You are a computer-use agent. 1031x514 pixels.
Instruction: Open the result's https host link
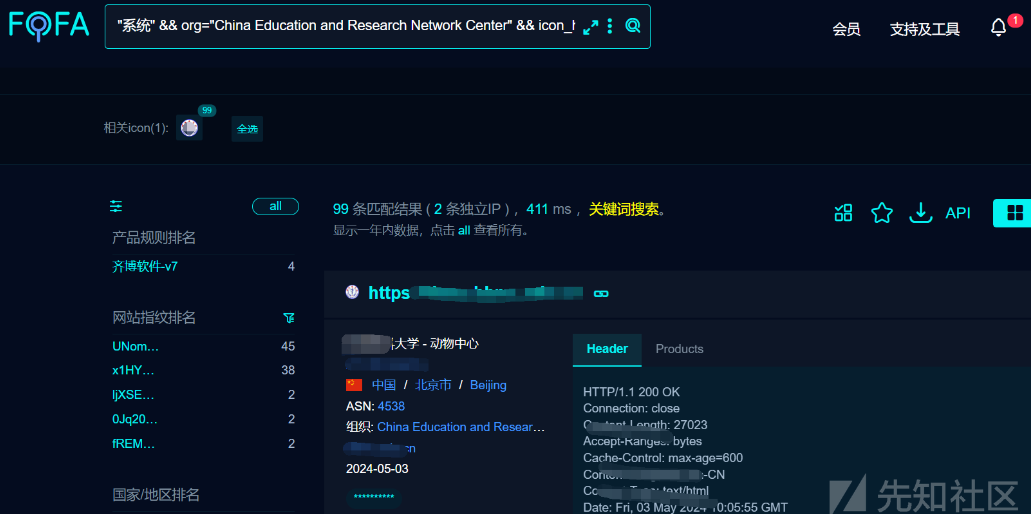point(475,293)
